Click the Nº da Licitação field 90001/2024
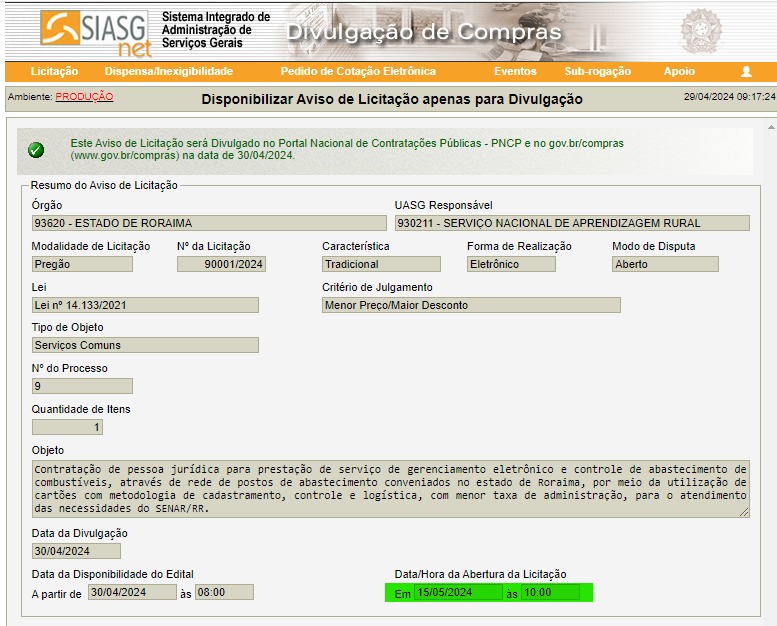The height and width of the screenshot is (626, 777). coord(222,264)
